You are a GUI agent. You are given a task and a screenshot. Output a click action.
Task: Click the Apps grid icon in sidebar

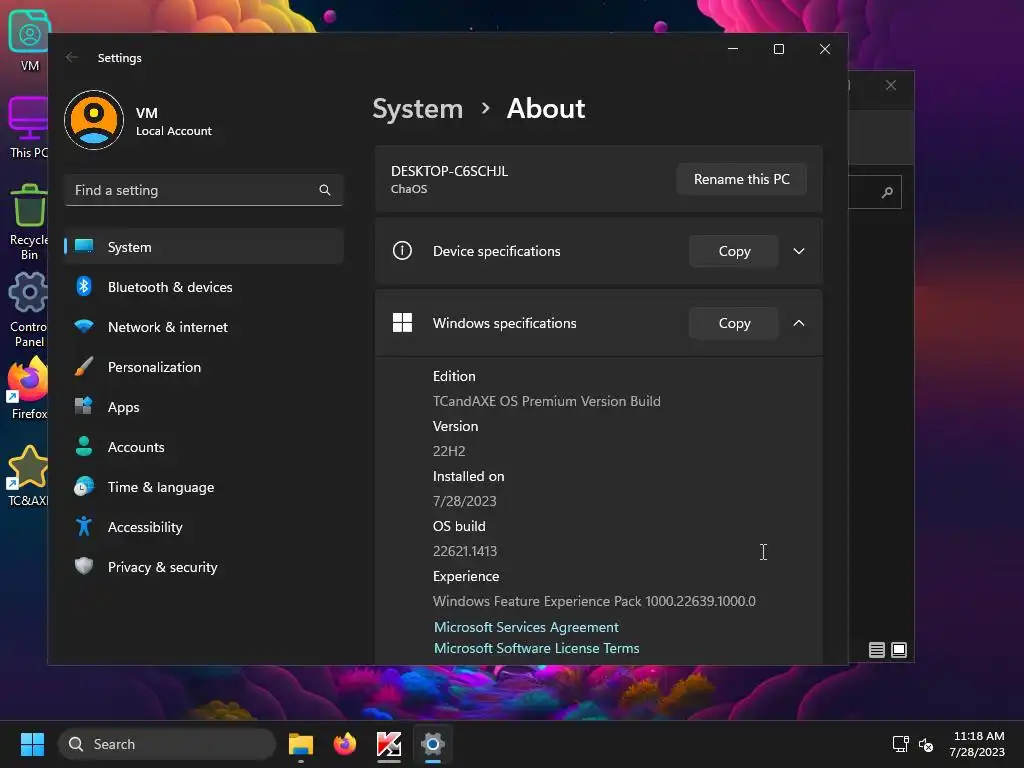click(84, 406)
